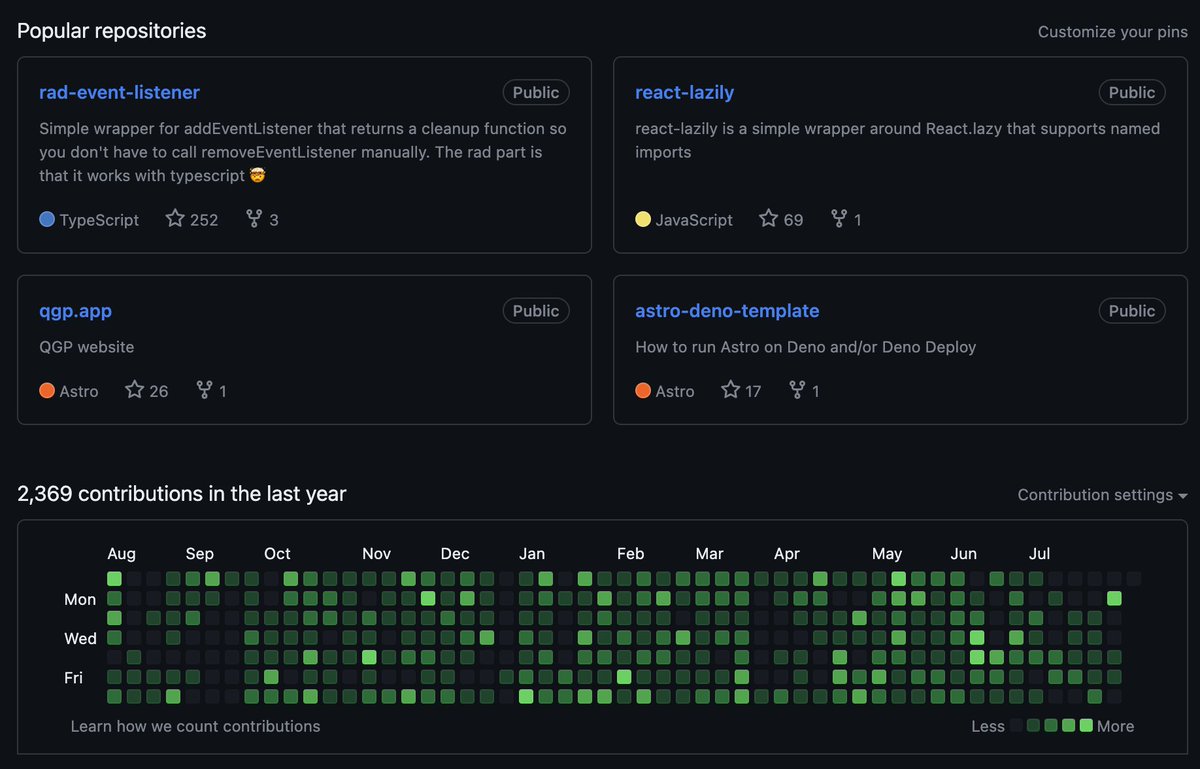This screenshot has width=1200, height=769.
Task: Open the react-lazily repository link
Action: pos(684,92)
